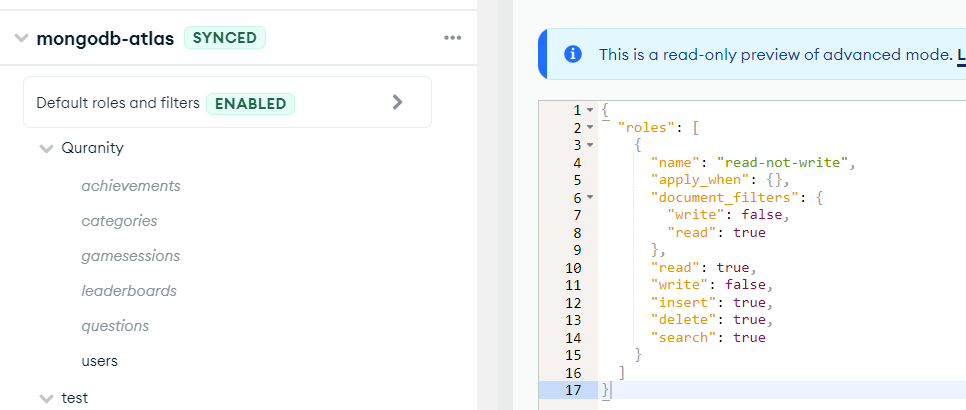The width and height of the screenshot is (966, 410).
Task: Fold the JSON block at line 1
Action: coord(590,109)
